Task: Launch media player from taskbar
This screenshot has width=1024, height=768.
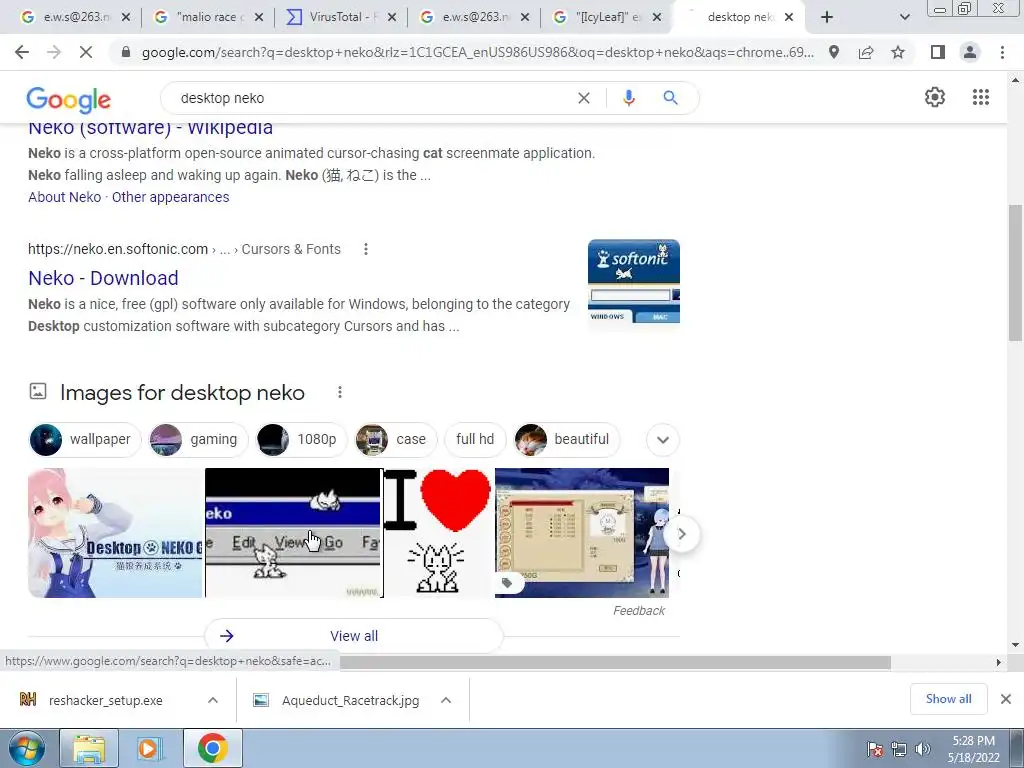Action: click(150, 748)
